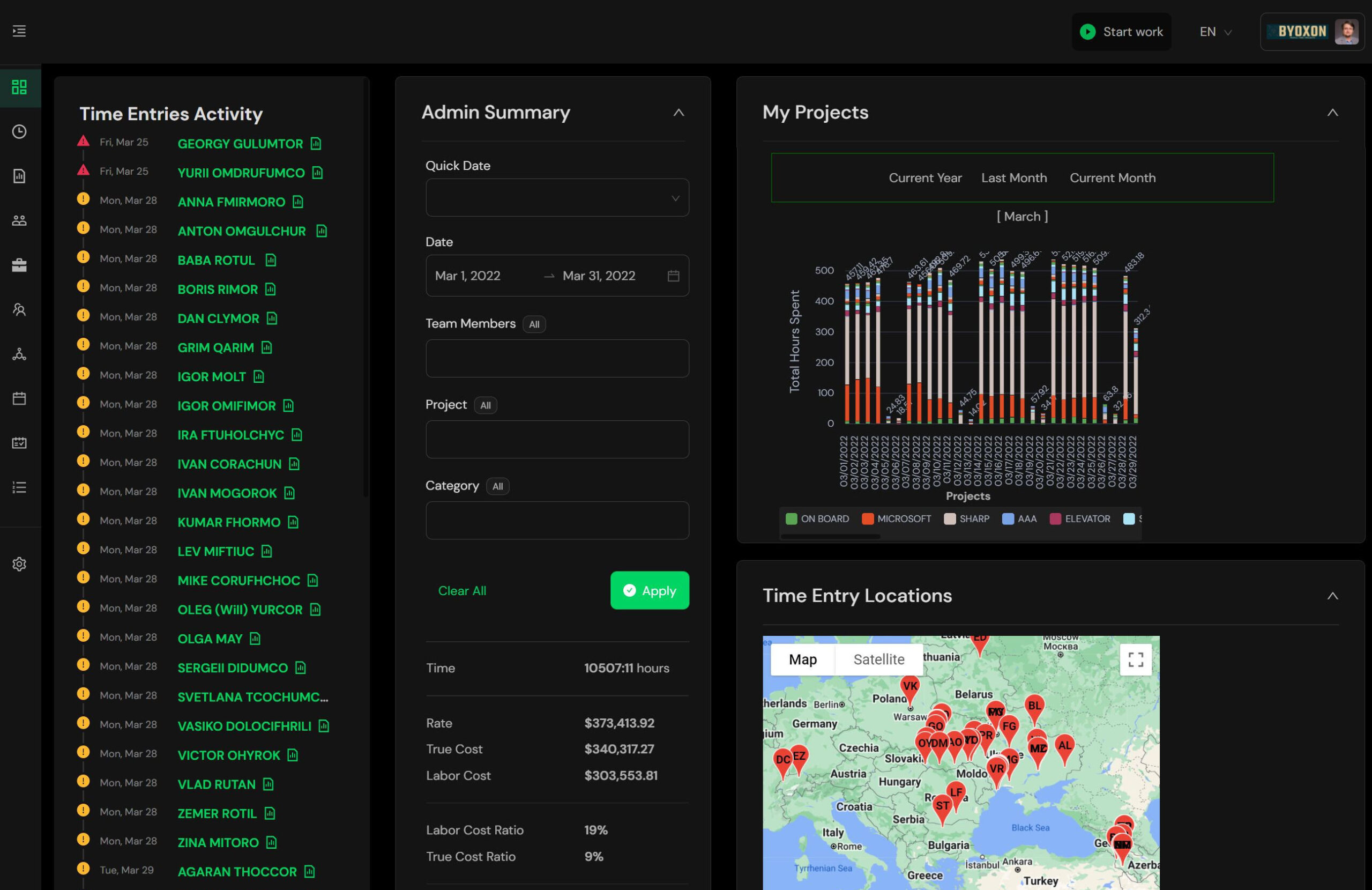
Task: Select the Last Month tab
Action: tap(1014, 177)
